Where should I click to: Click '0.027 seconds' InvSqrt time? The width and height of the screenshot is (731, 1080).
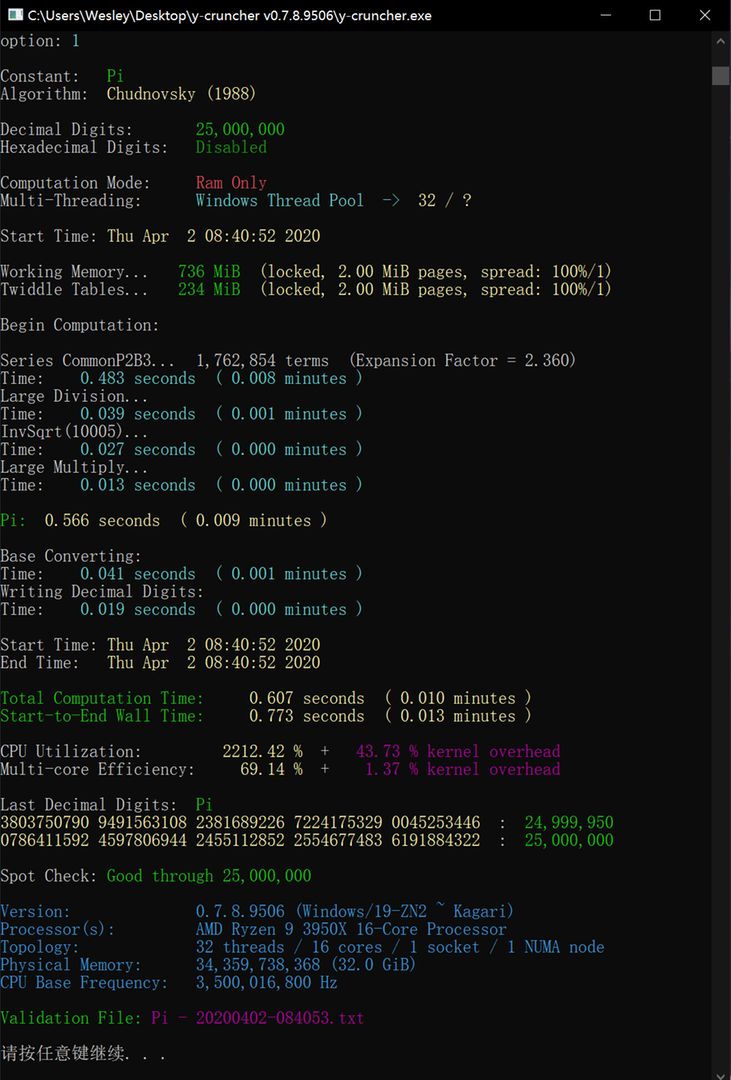coord(138,449)
